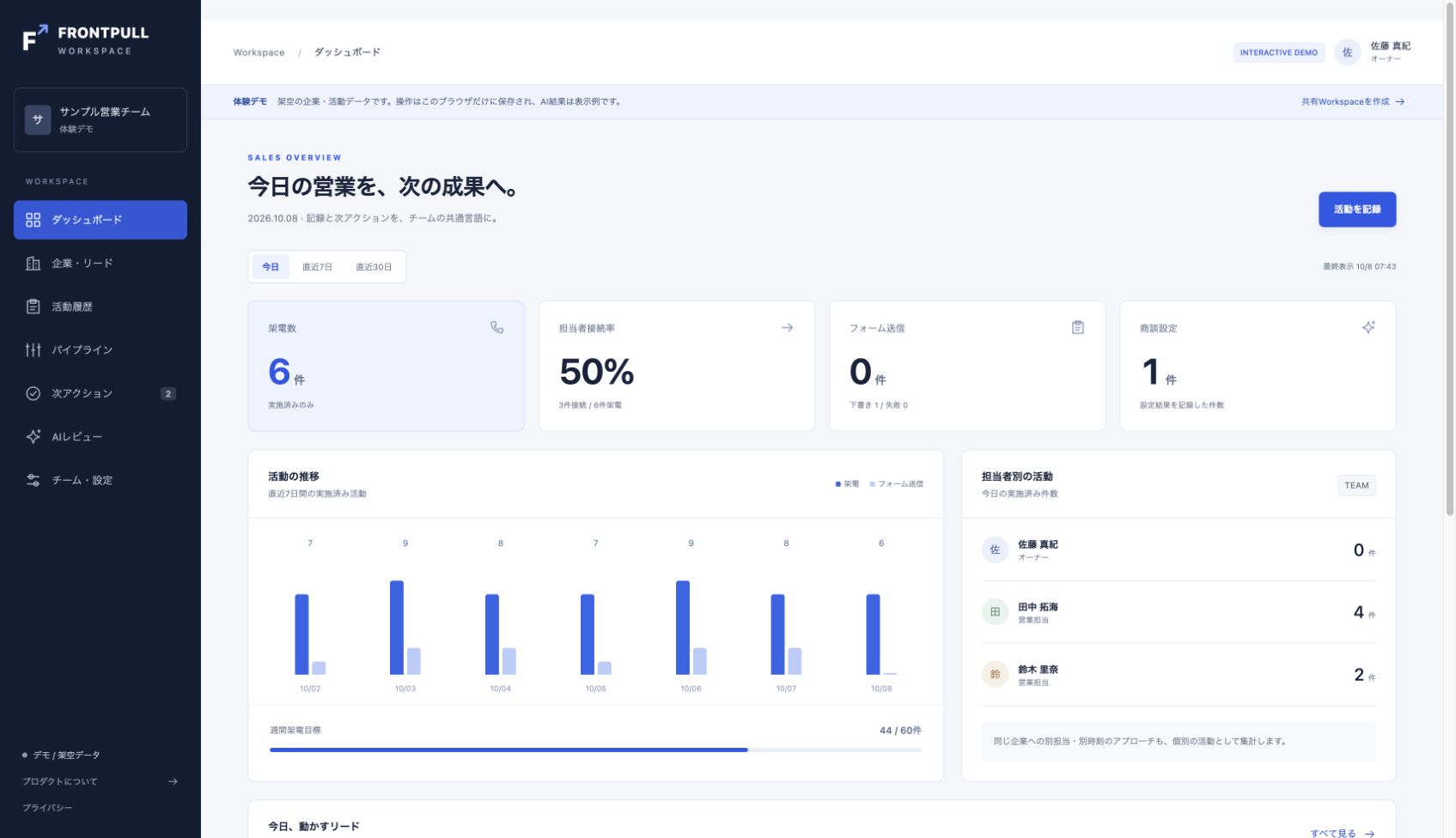Switch to the 直近7日 period tab
Viewport: 1456px width, 838px height.
[317, 267]
